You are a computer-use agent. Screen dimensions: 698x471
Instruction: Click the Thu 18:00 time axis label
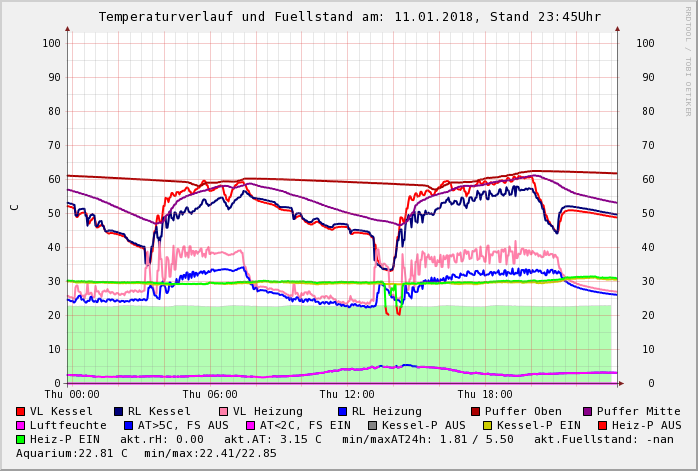click(x=484, y=395)
